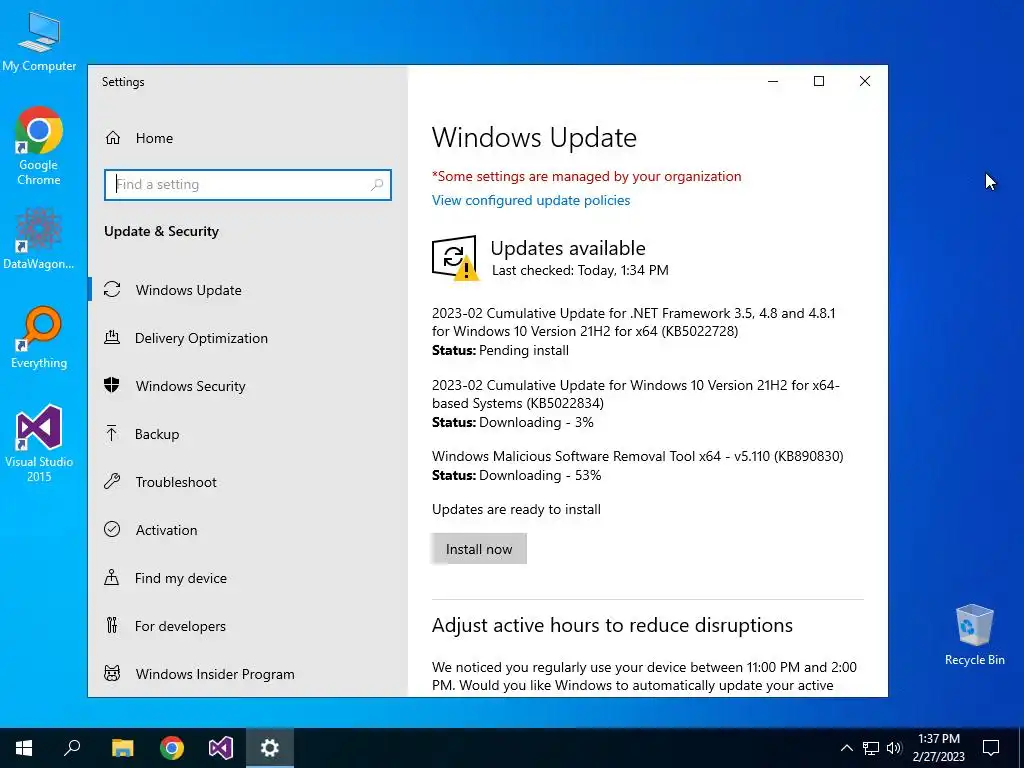Open the Everything search desktop shortcut
The height and width of the screenshot is (768, 1024).
[39, 338]
